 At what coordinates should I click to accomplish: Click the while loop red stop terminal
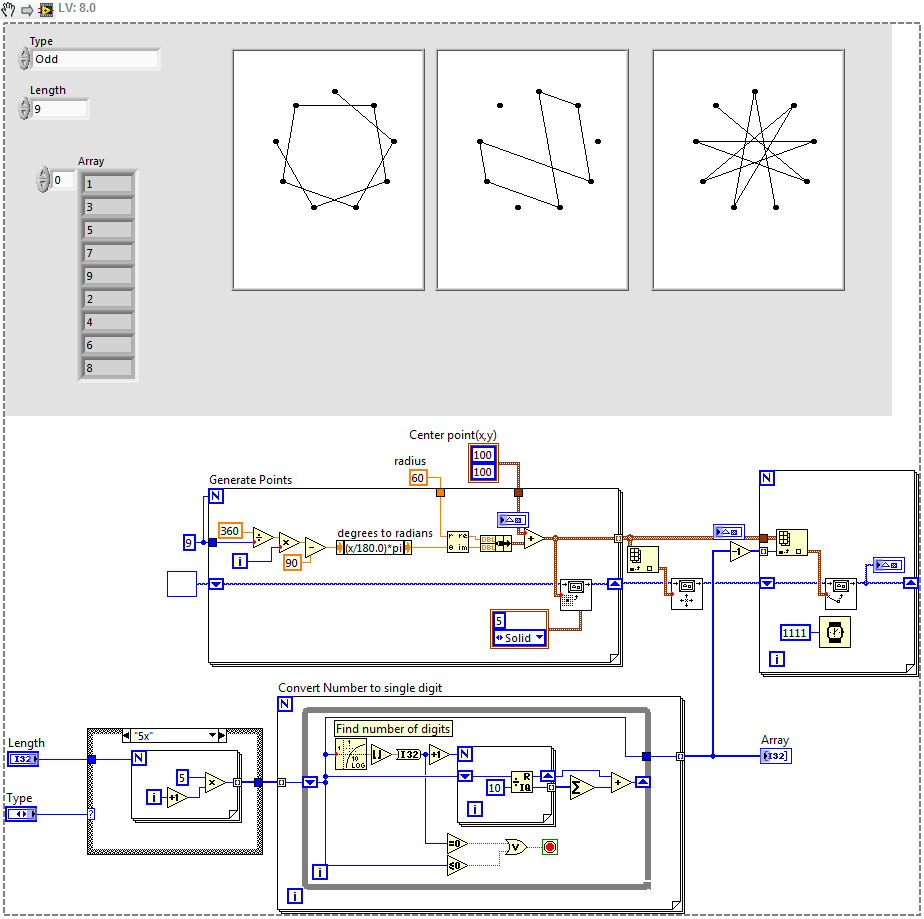[550, 847]
